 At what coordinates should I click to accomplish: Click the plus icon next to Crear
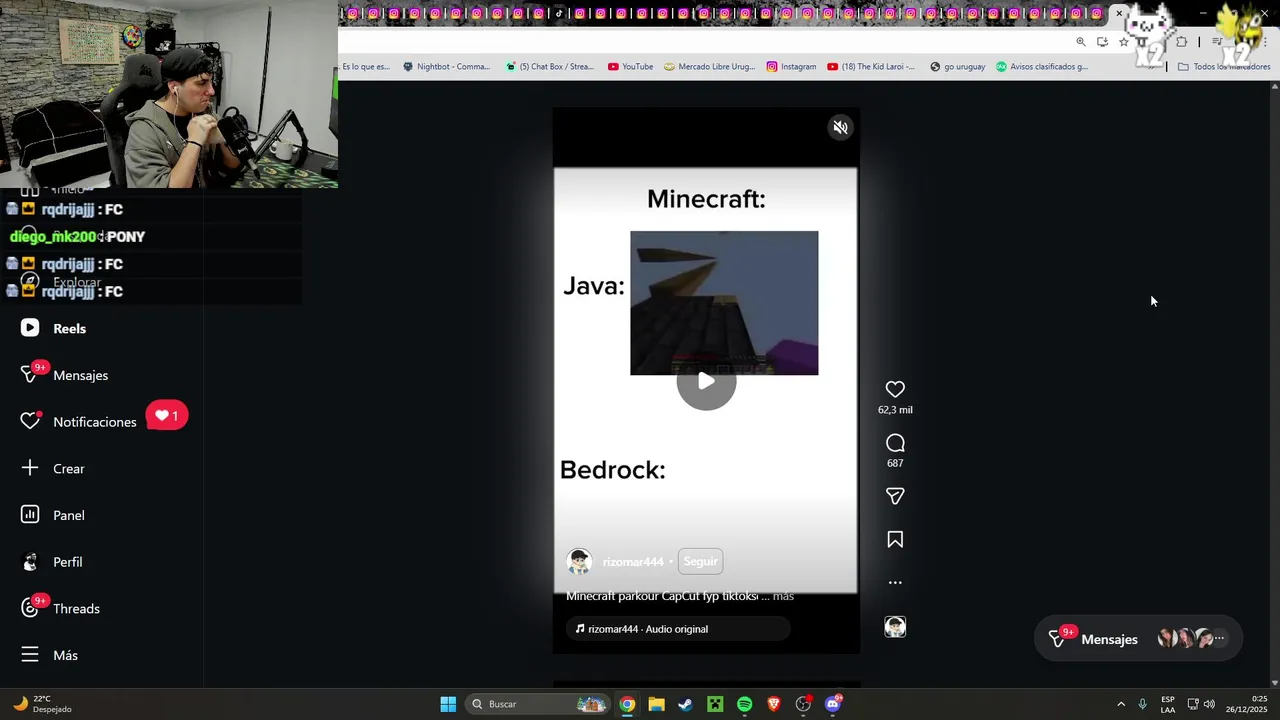tap(30, 468)
